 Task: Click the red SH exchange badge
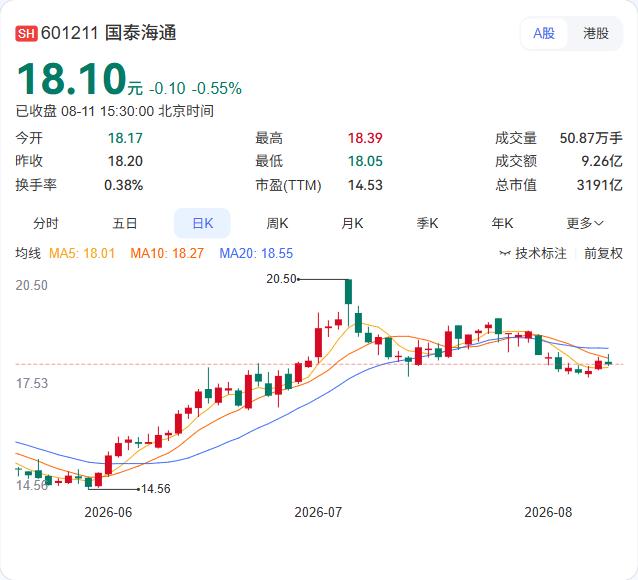[26, 33]
